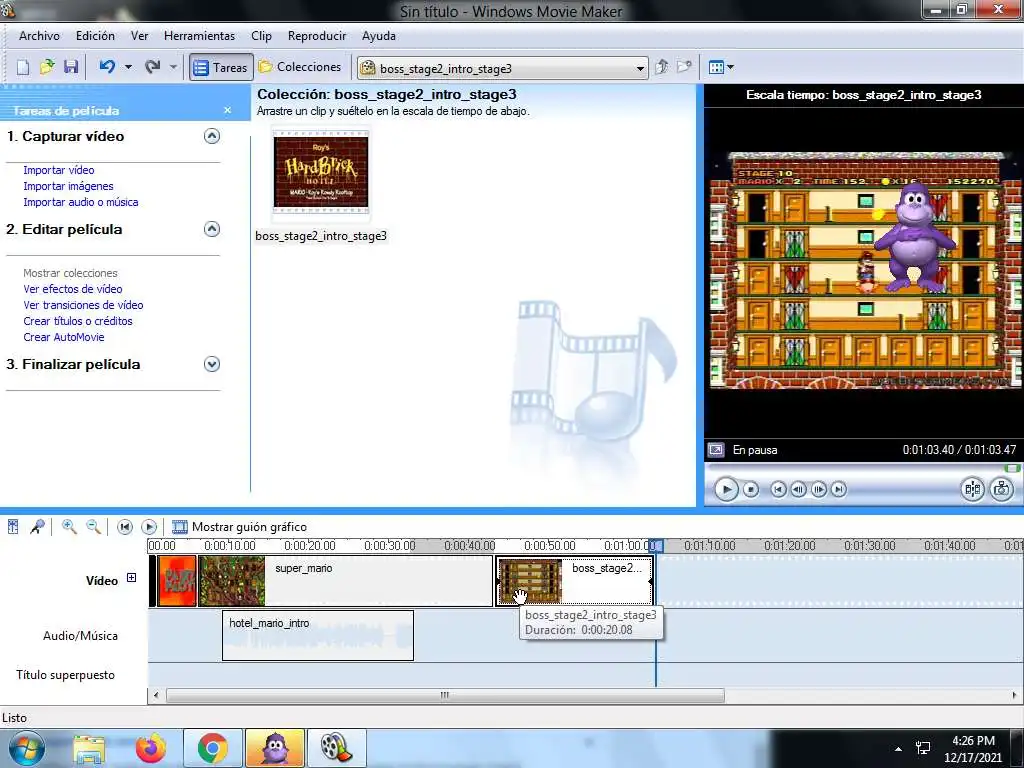This screenshot has height=768, width=1024.
Task: Open the undo history dropdown arrow
Action: pyautogui.click(x=128, y=67)
